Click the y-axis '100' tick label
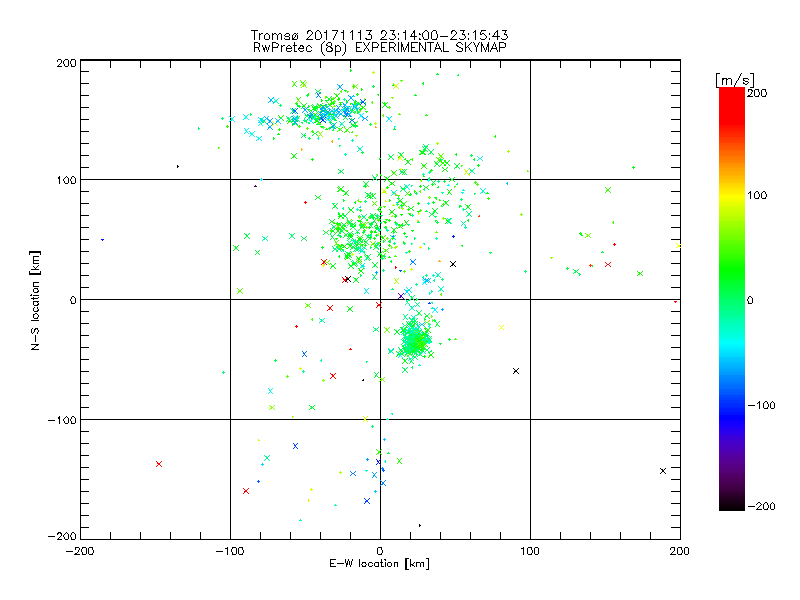Viewport: 800px width, 600px height. point(66,180)
